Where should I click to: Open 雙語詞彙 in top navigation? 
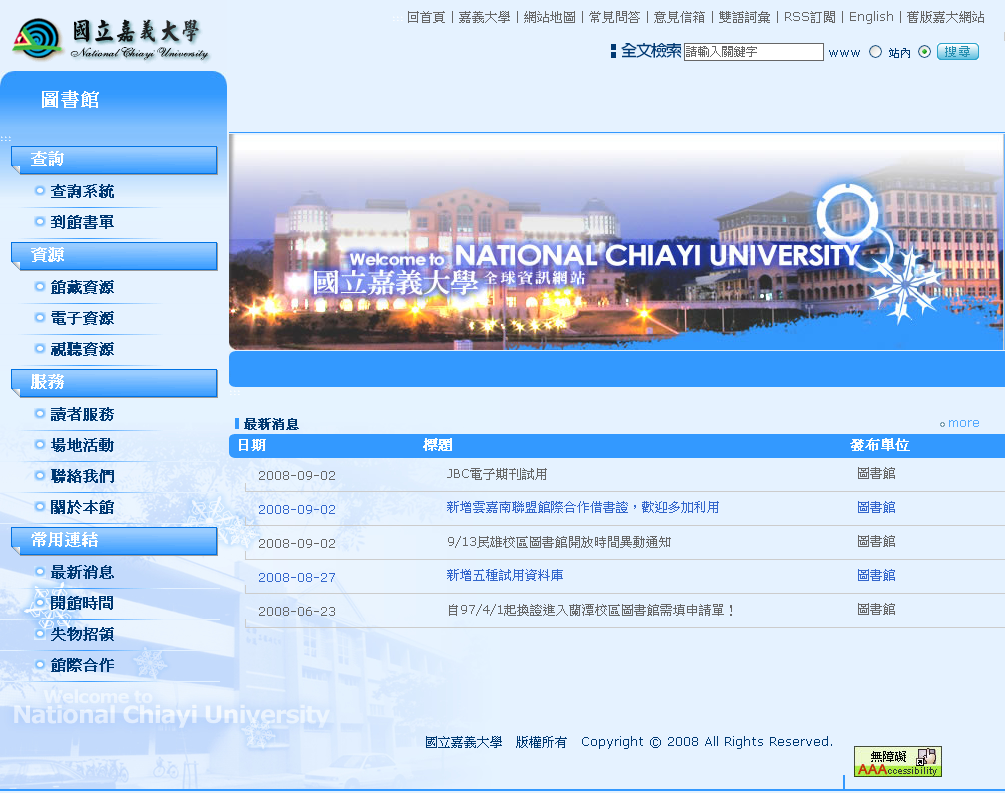(x=744, y=17)
